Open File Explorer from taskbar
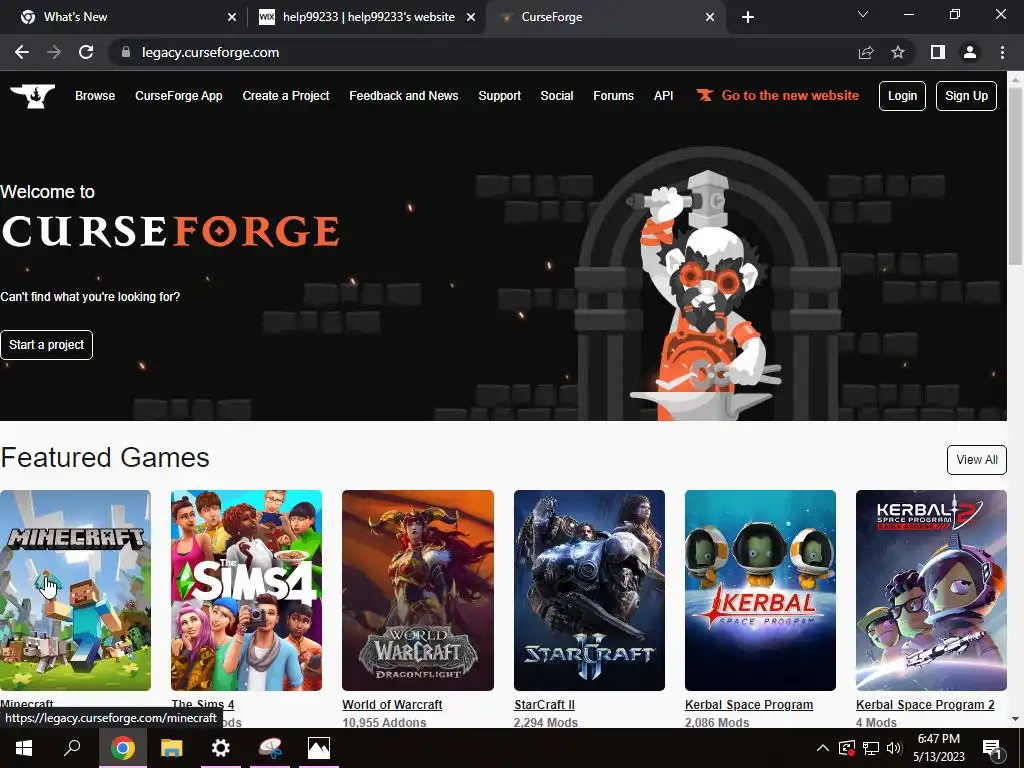 pyautogui.click(x=172, y=748)
